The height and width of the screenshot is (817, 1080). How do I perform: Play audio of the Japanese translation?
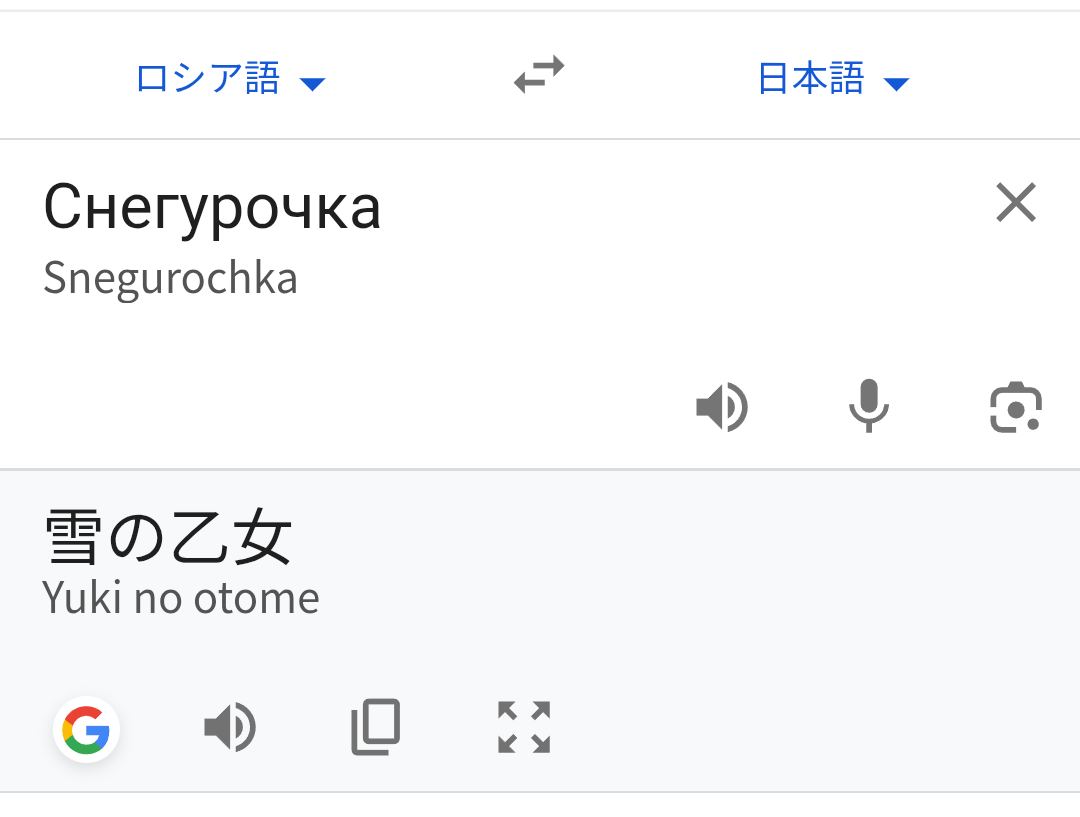[x=229, y=727]
